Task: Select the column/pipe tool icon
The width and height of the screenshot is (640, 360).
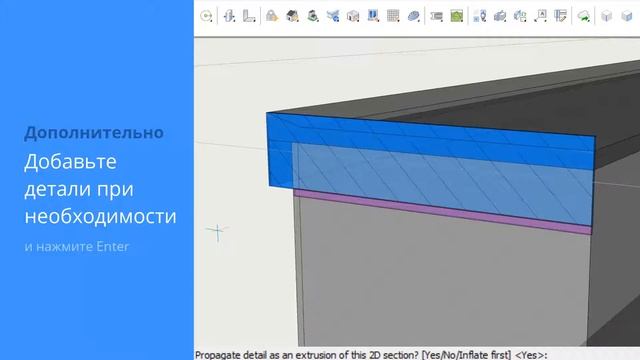Action: click(x=230, y=16)
